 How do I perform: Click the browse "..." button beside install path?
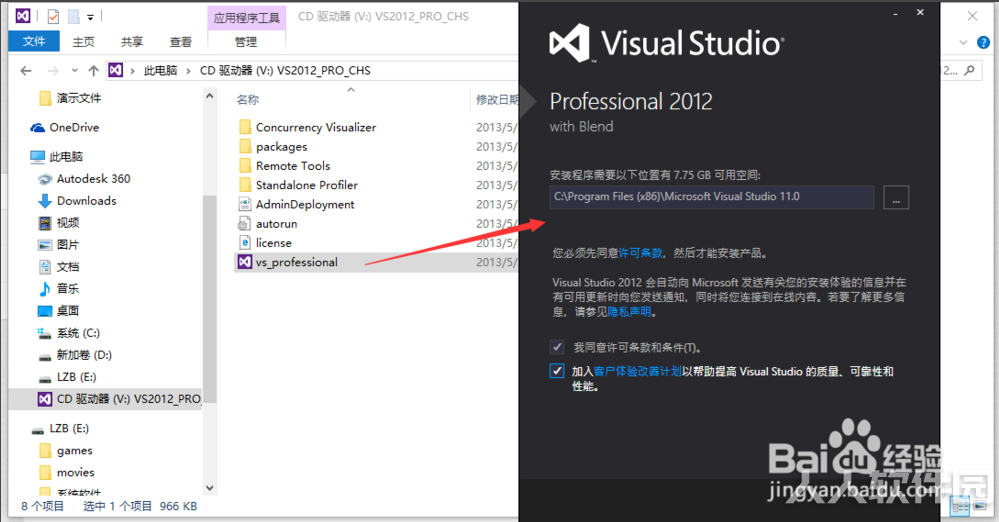pos(896,198)
